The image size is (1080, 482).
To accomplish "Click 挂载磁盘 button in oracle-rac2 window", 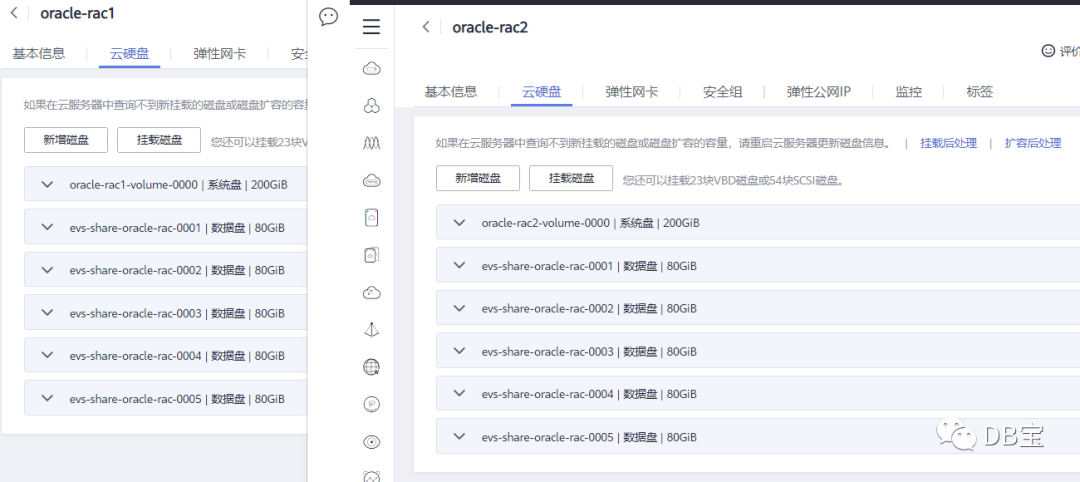I will click(x=571, y=178).
